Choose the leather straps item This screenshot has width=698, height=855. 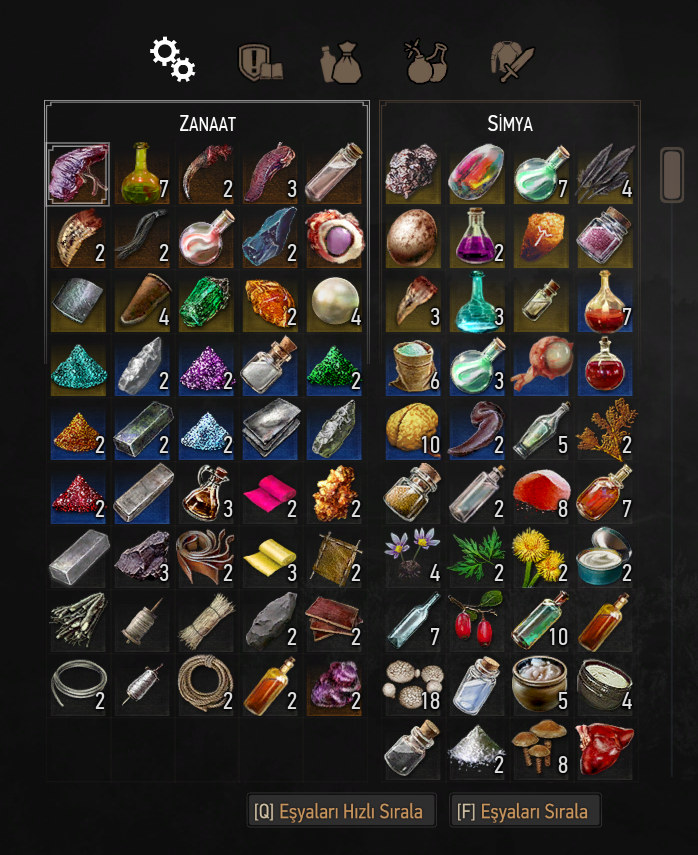[206, 558]
